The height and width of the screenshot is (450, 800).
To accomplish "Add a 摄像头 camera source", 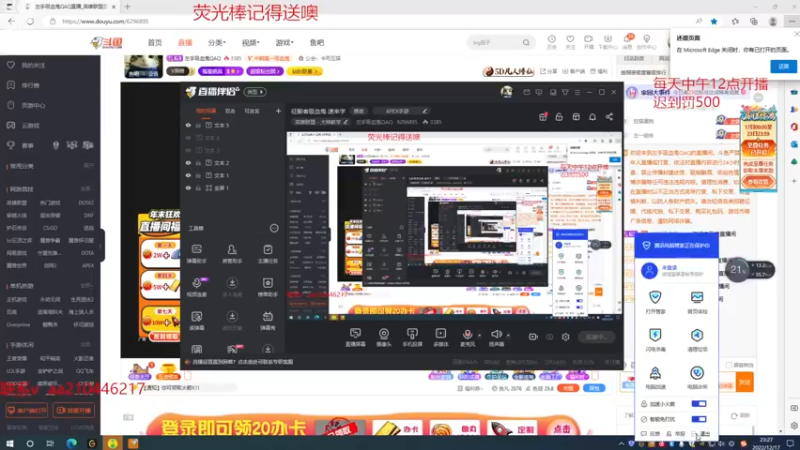I will [384, 337].
